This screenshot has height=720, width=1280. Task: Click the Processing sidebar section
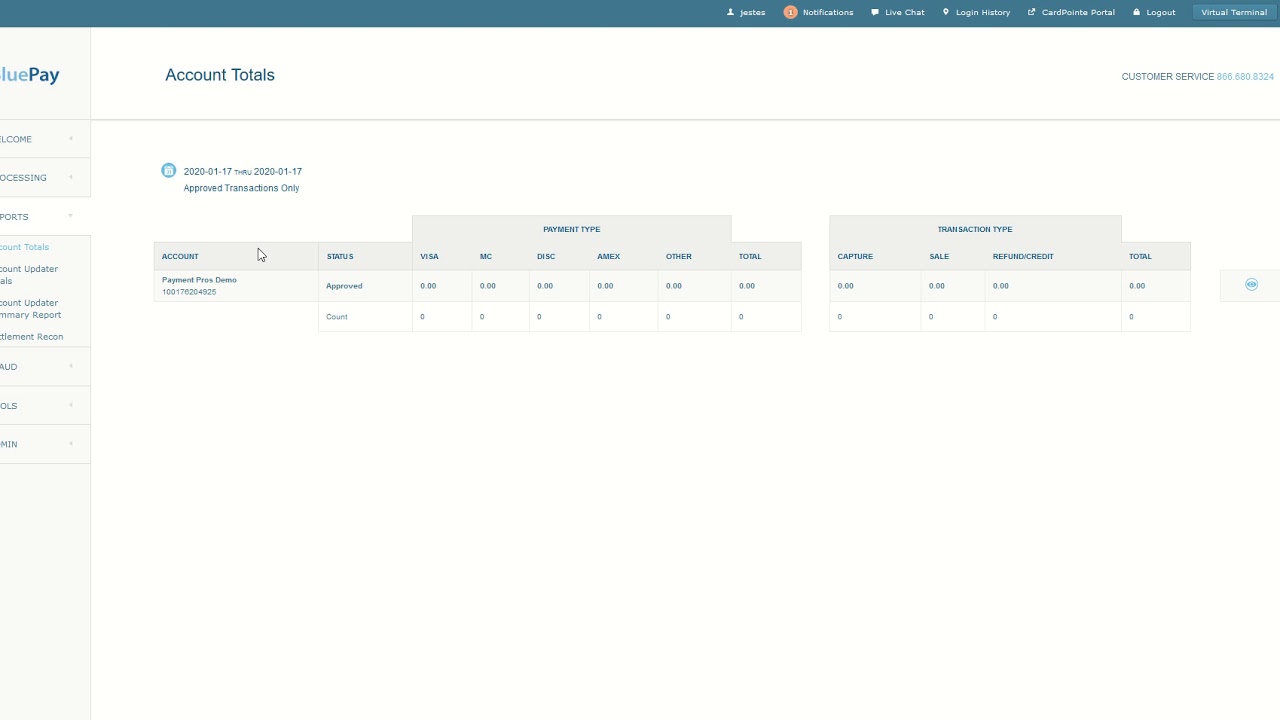click(x=45, y=177)
